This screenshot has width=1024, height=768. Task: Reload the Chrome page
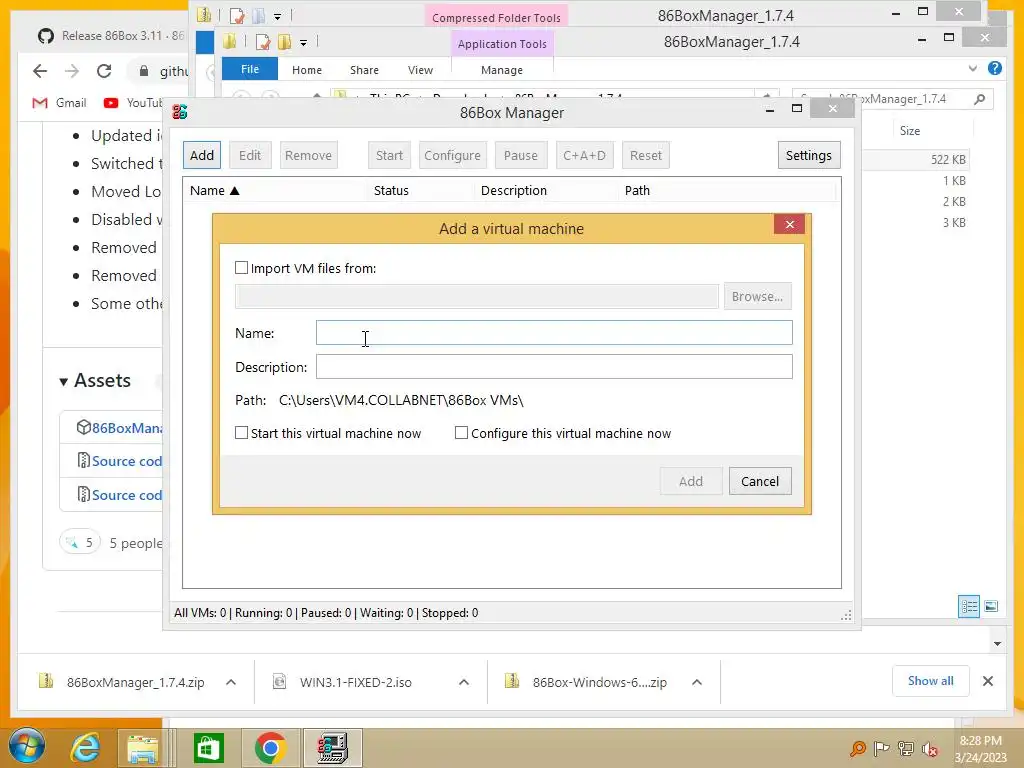pyautogui.click(x=104, y=71)
